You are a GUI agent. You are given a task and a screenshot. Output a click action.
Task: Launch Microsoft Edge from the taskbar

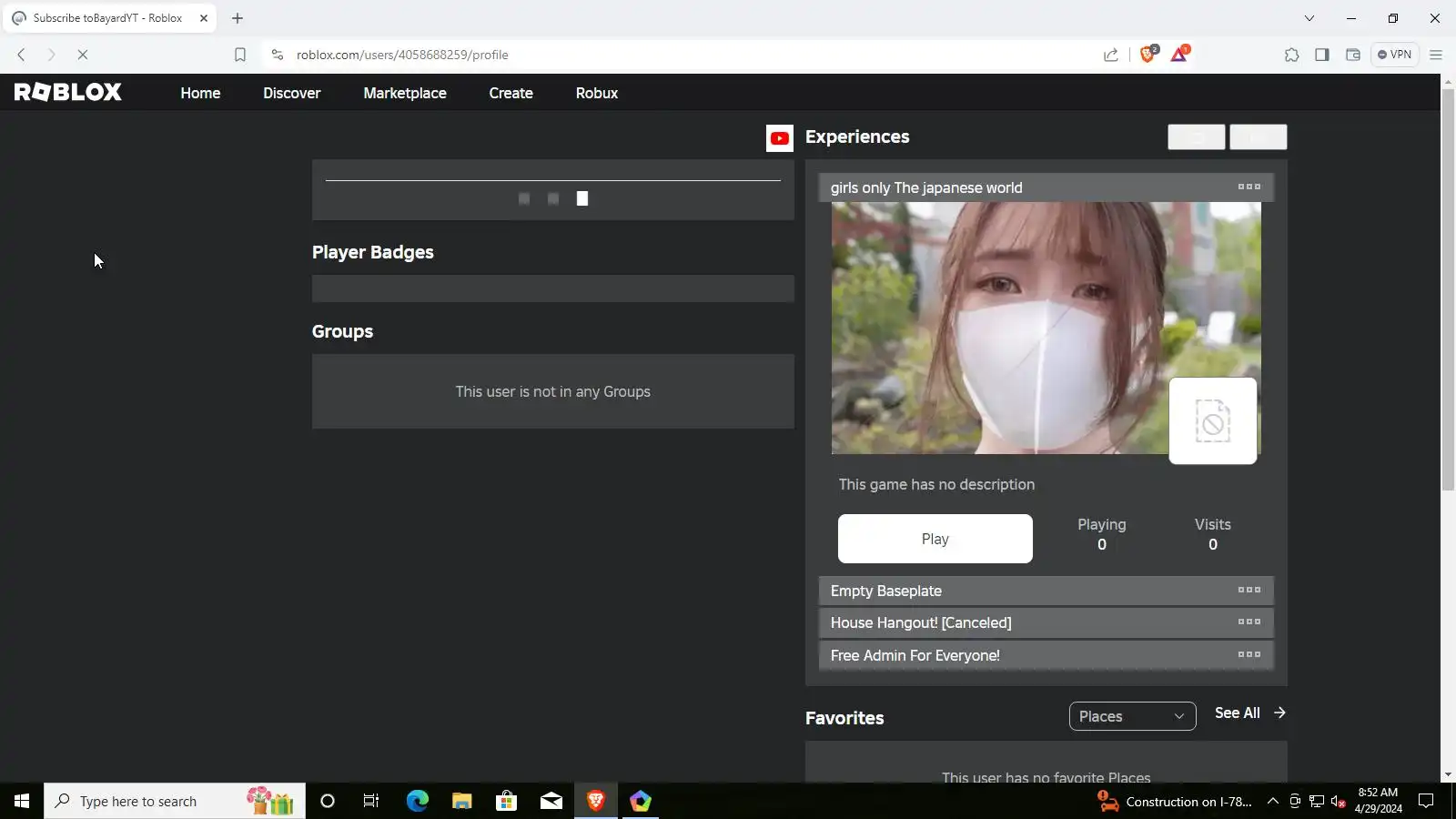point(417,801)
